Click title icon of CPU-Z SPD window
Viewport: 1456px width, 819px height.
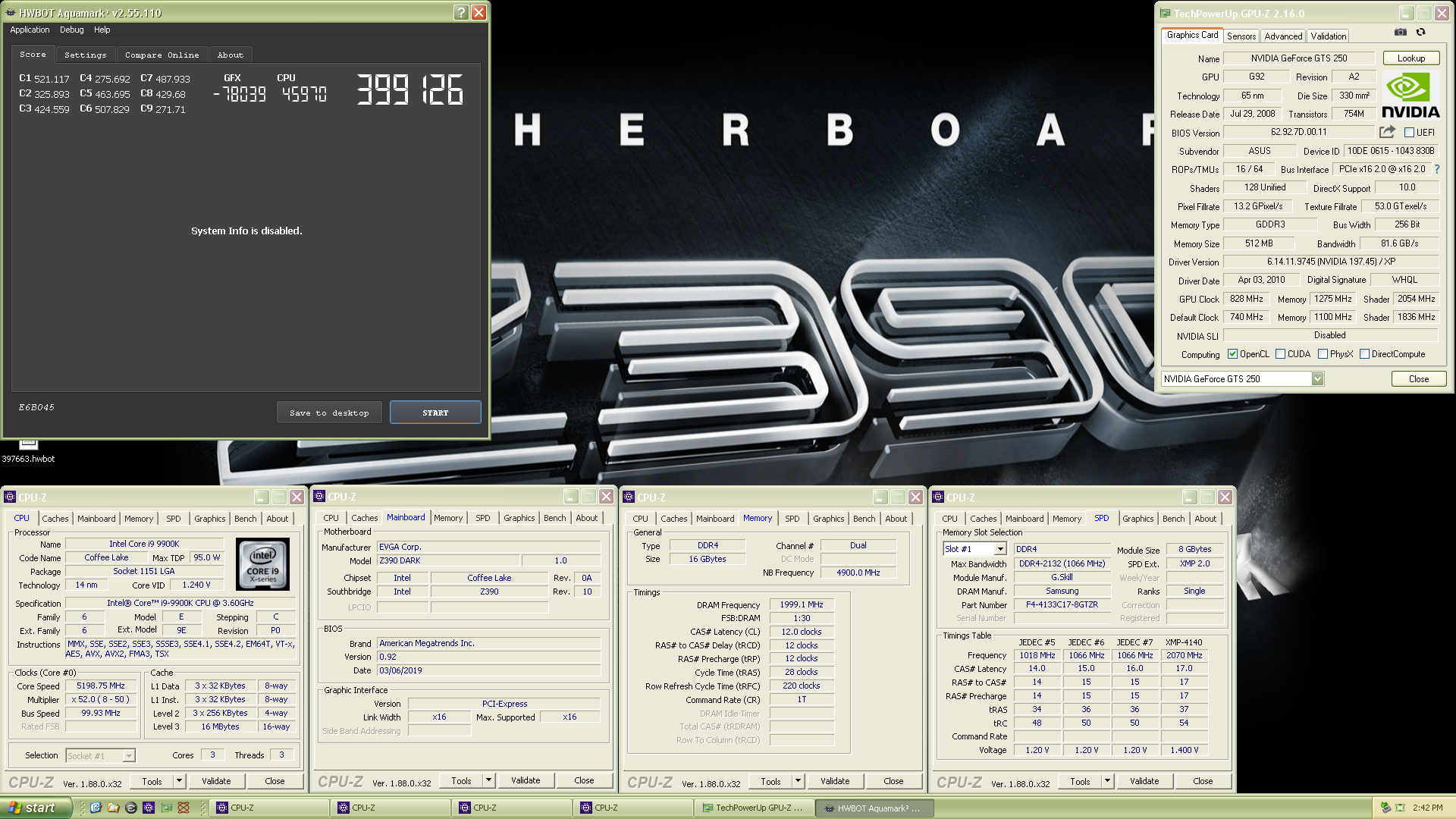938,497
